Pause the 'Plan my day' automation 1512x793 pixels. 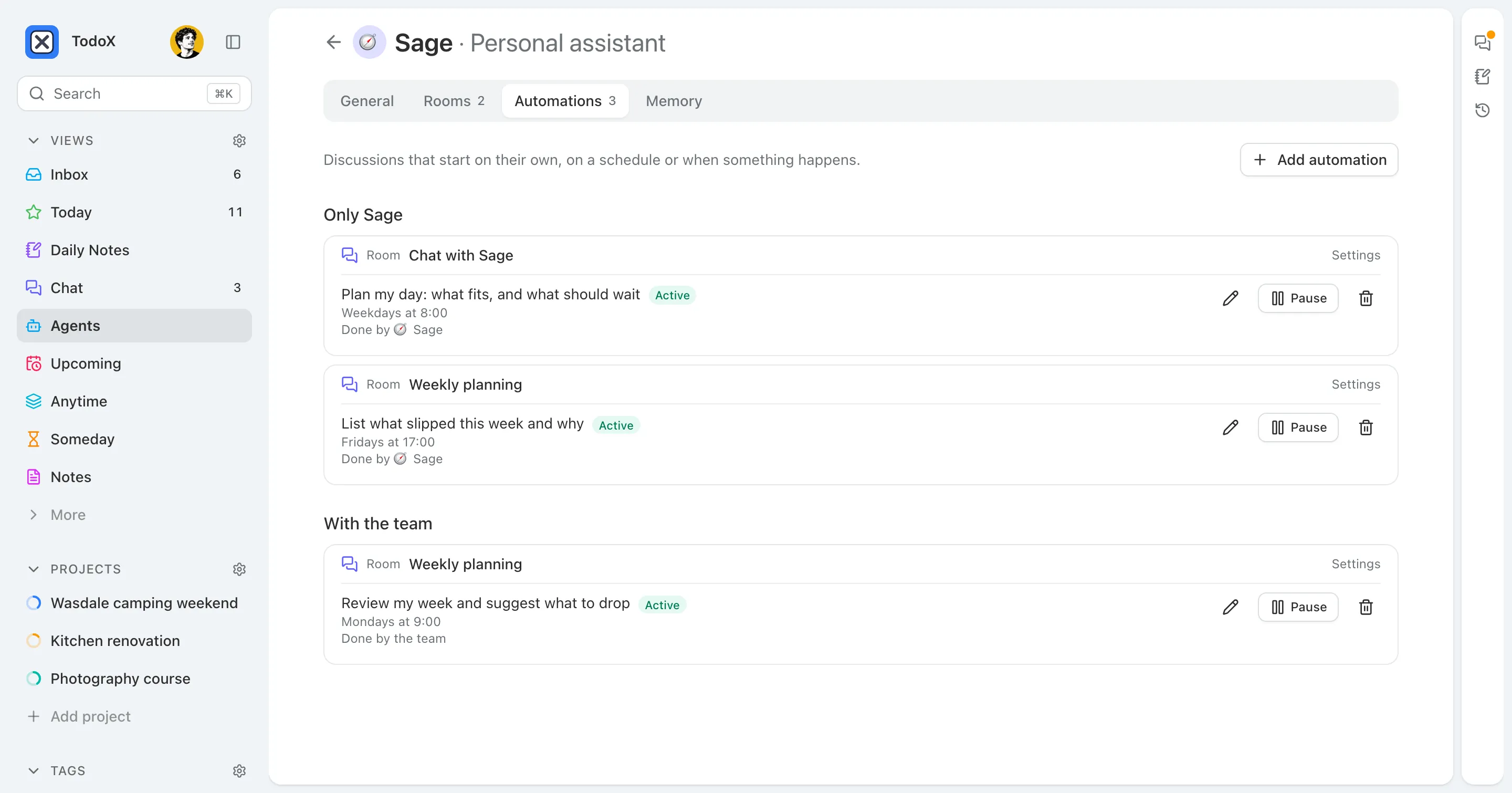click(1298, 298)
